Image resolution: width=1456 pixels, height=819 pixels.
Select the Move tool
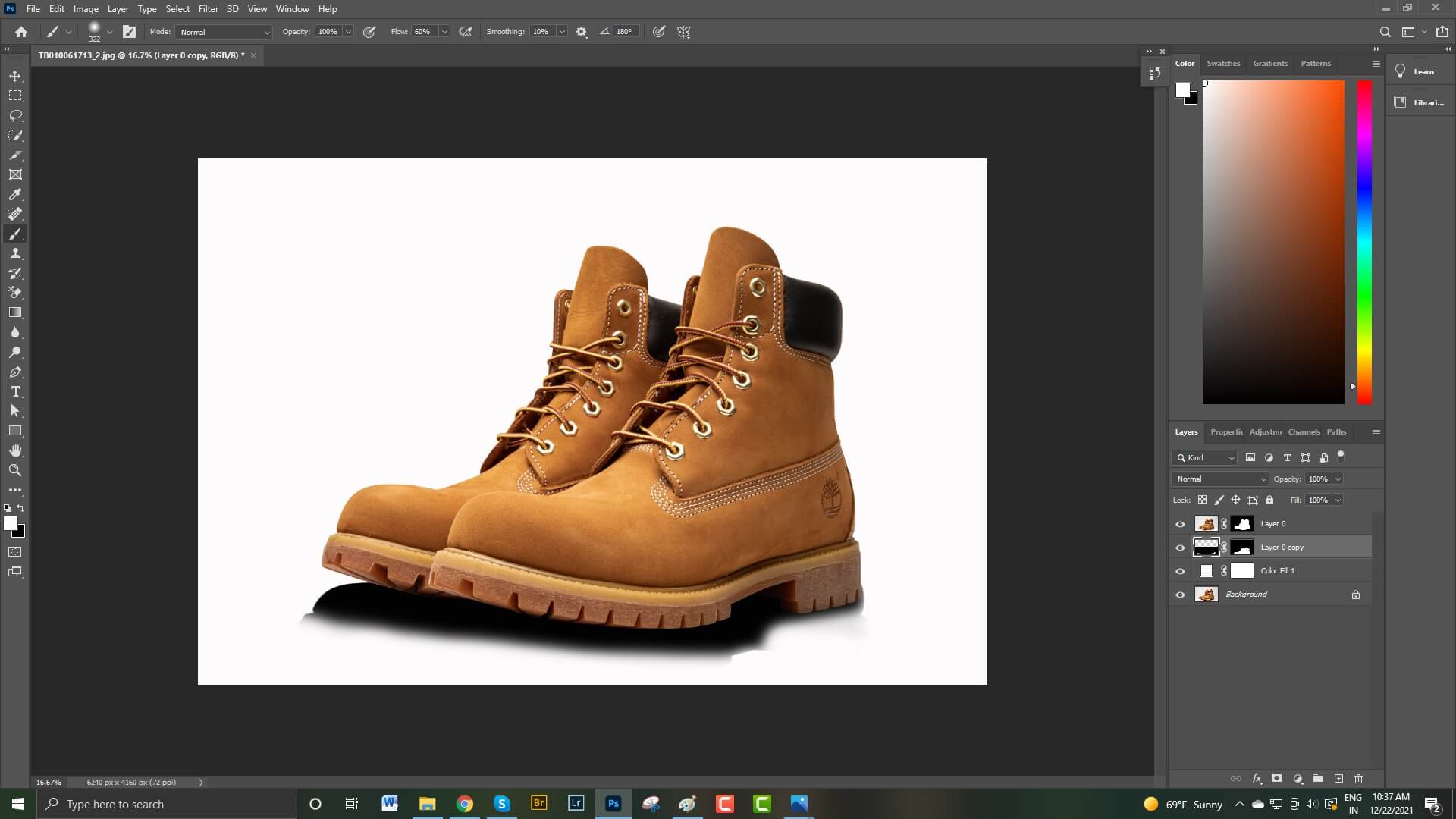[15, 76]
